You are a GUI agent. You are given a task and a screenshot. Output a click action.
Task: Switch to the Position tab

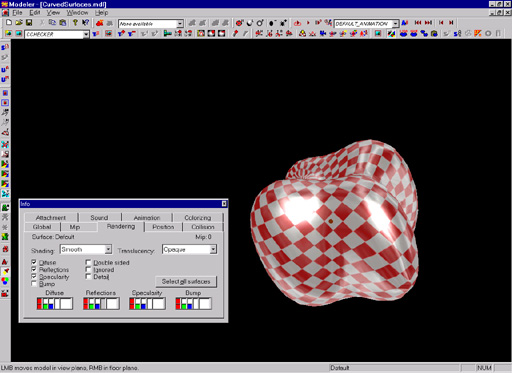pyautogui.click(x=163, y=227)
